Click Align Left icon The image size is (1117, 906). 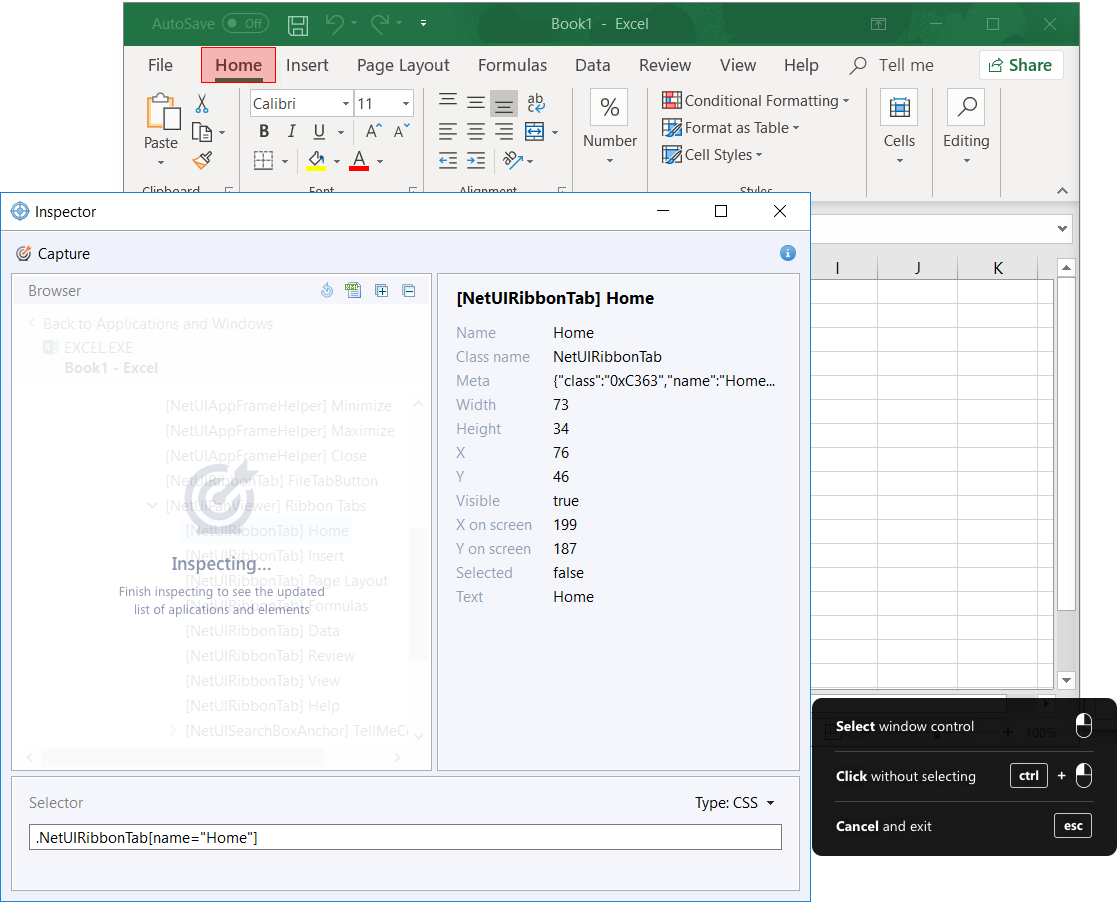(448, 132)
